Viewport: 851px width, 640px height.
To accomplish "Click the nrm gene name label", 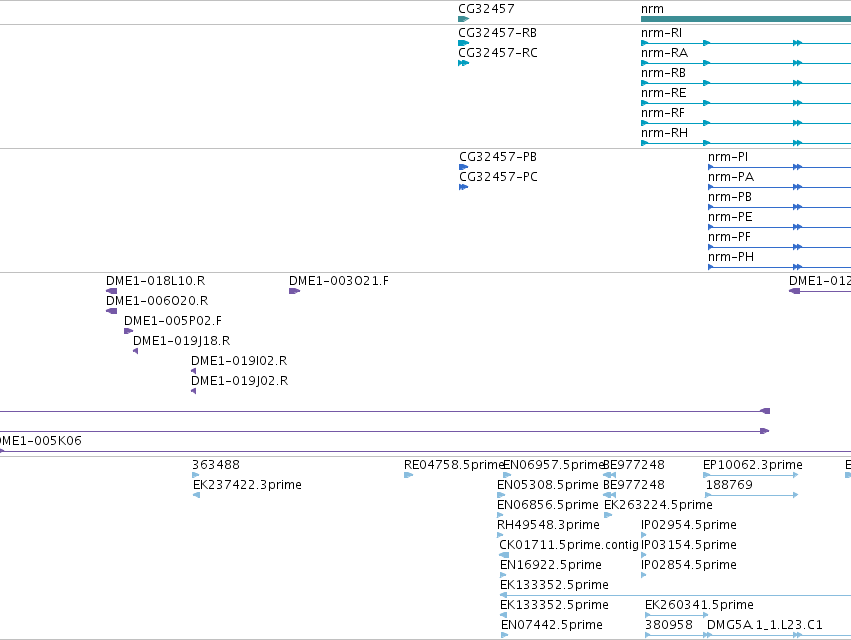I will coord(652,9).
